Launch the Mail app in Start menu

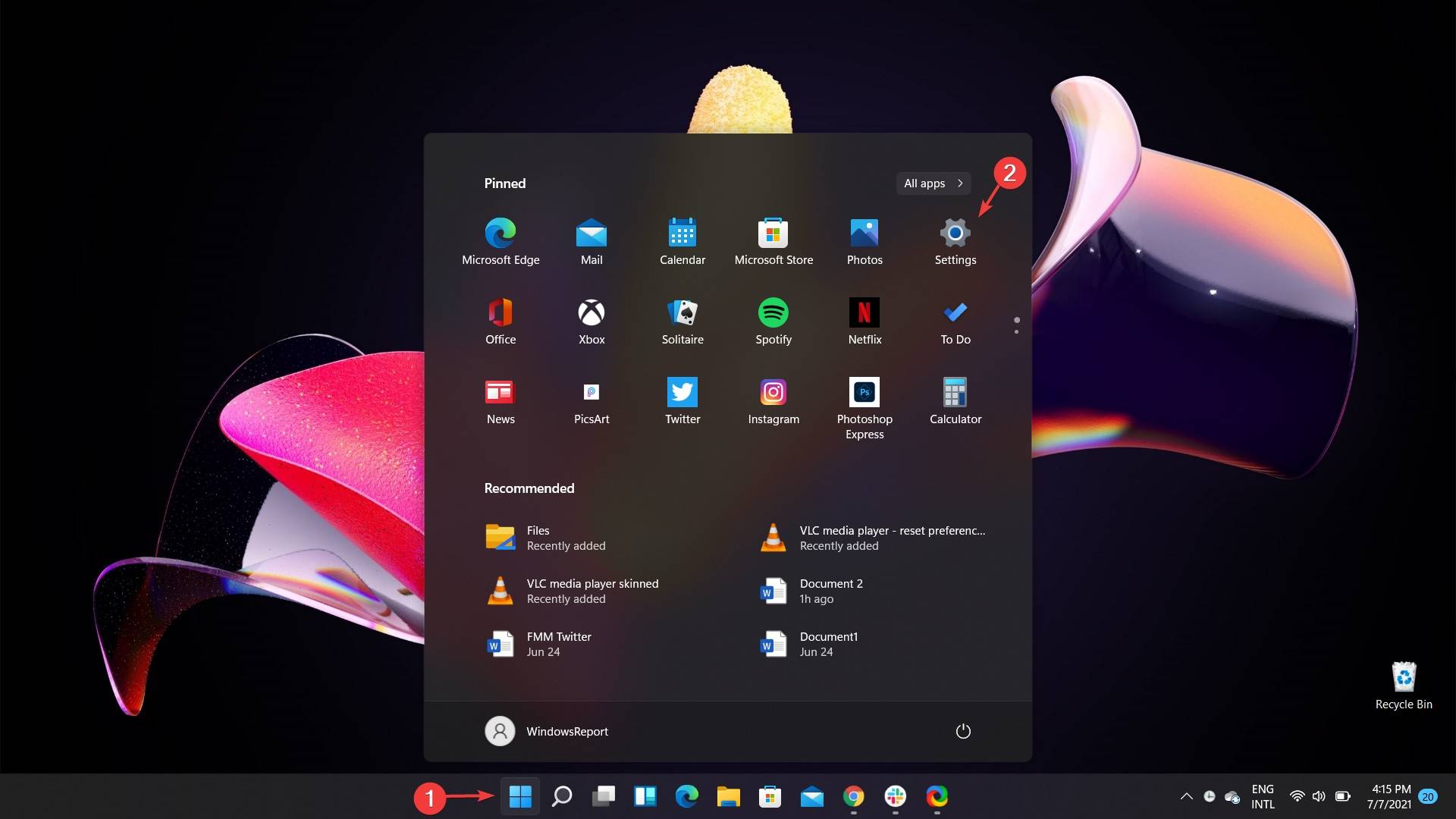point(591,241)
